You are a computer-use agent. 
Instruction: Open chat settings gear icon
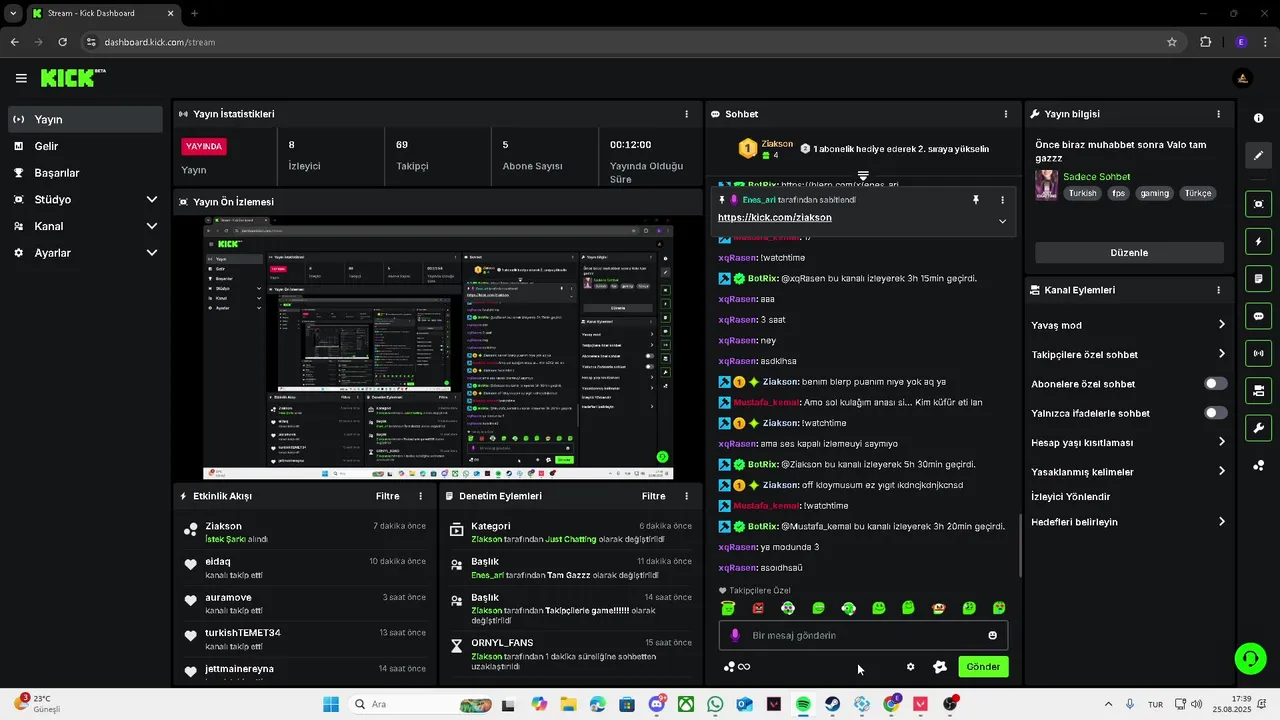[x=910, y=667]
